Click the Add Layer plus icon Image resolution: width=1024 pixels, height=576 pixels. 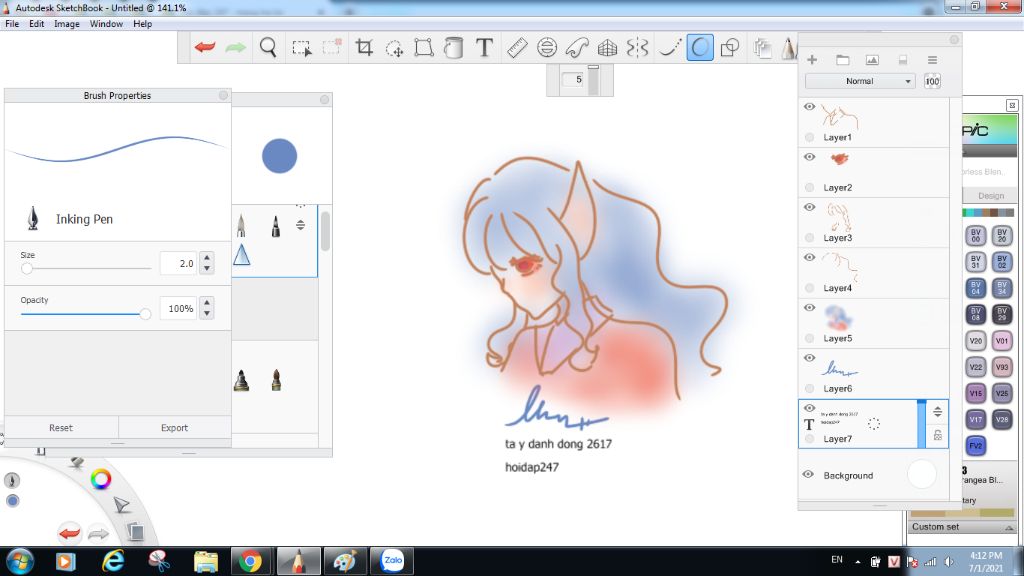coord(812,59)
